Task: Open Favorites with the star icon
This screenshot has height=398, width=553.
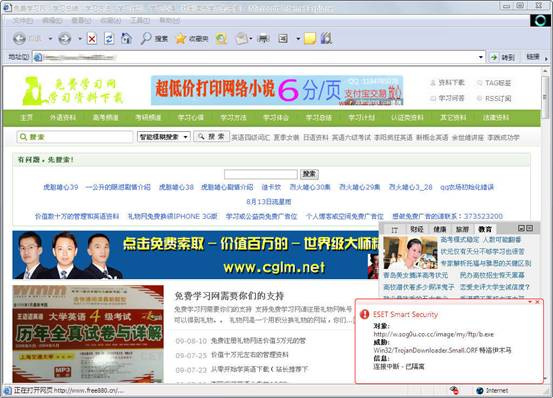Action: [x=192, y=38]
